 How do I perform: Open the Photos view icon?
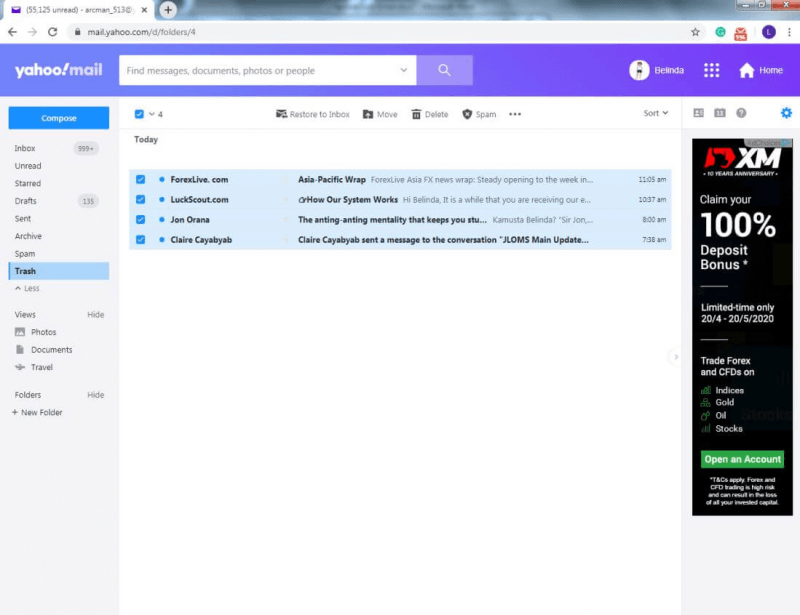(20, 332)
